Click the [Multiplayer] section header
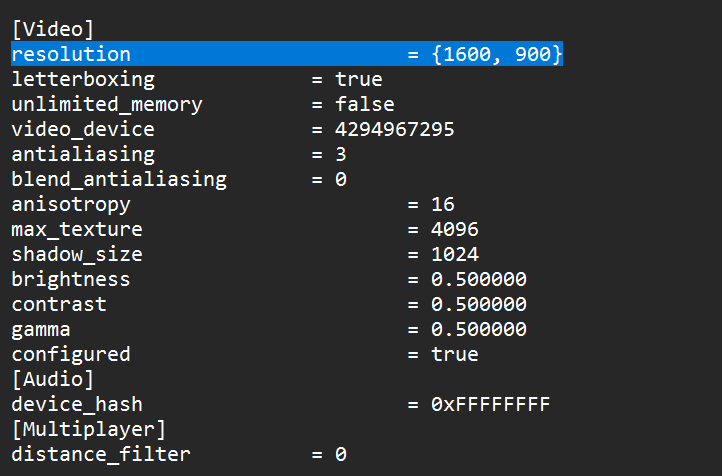Image resolution: width=722 pixels, height=476 pixels. point(89,429)
